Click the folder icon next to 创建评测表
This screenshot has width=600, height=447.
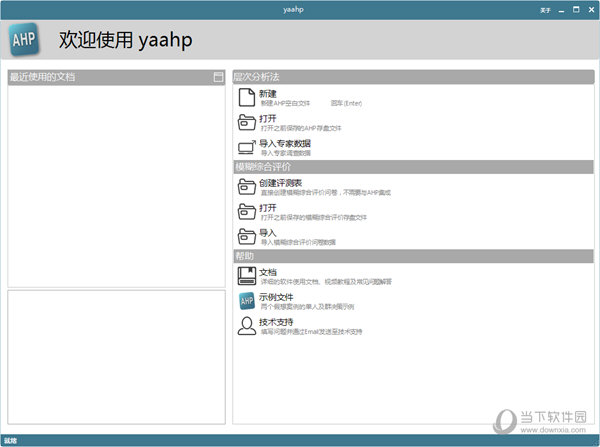click(247, 187)
